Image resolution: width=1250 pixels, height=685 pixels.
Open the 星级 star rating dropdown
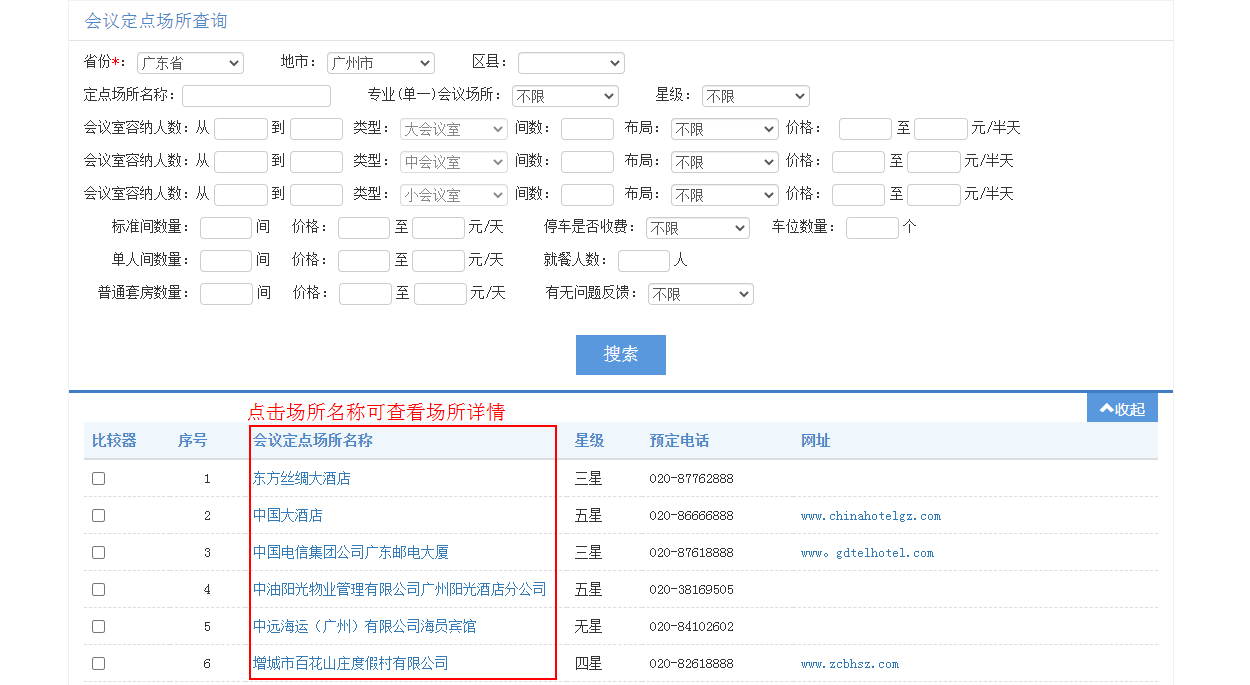(x=755, y=96)
